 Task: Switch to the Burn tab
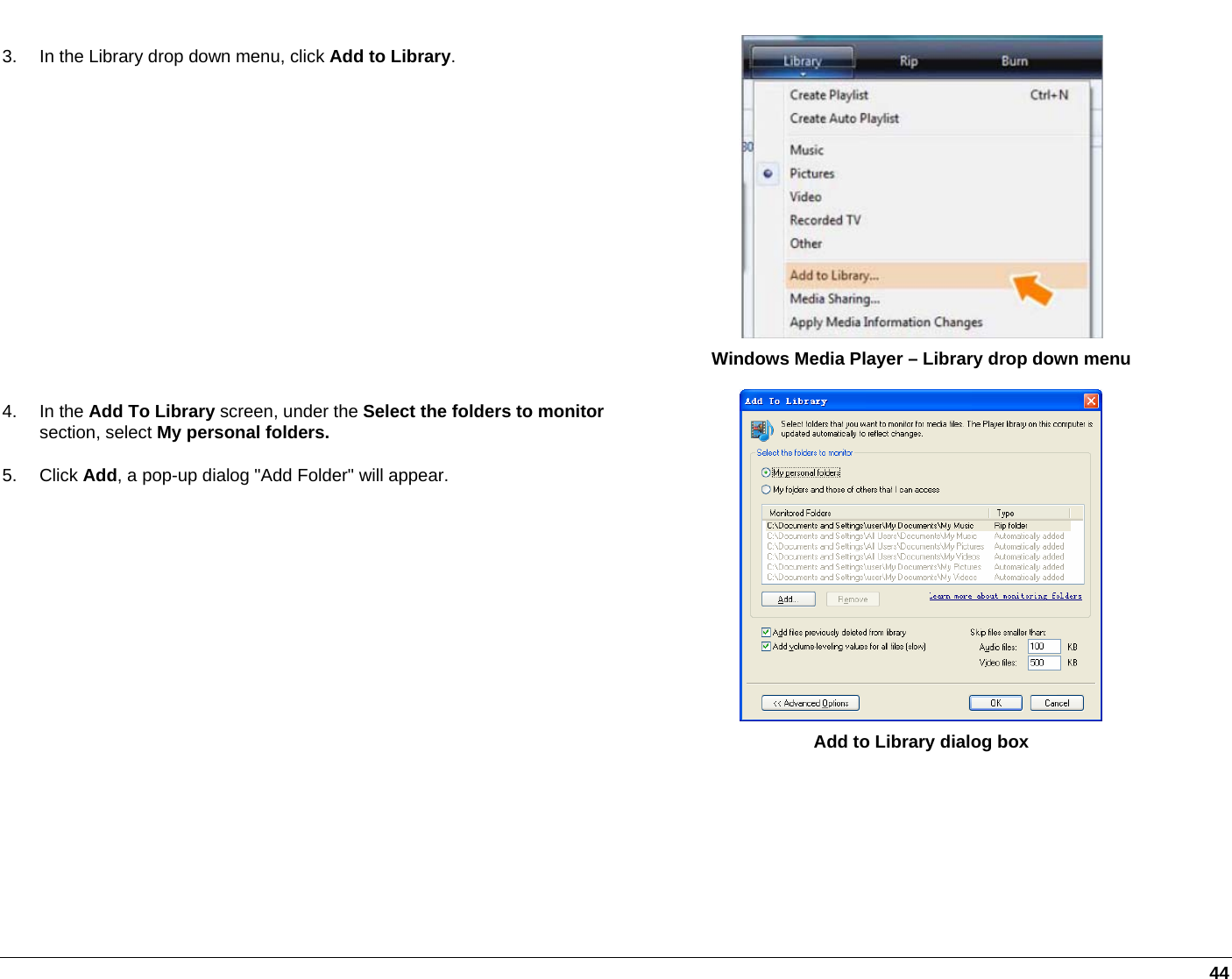click(1014, 60)
